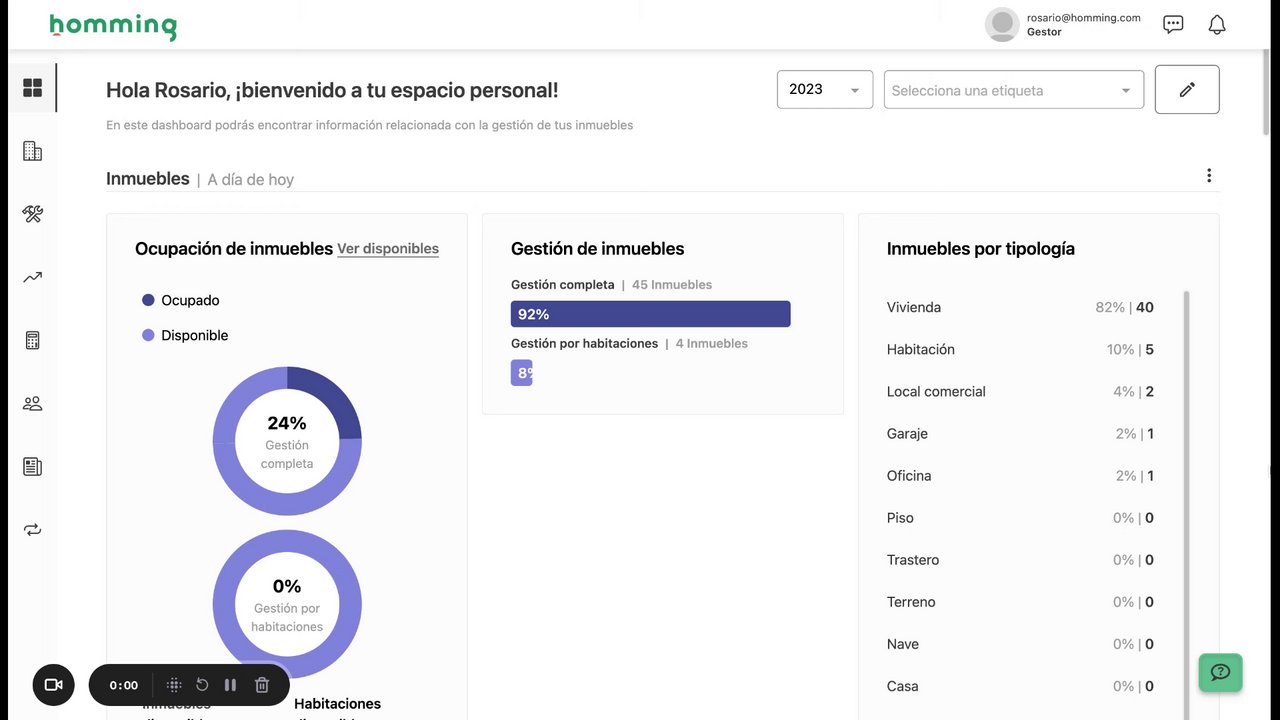Click the 92% Gestión completa bar
The width and height of the screenshot is (1280, 720).
coord(650,314)
